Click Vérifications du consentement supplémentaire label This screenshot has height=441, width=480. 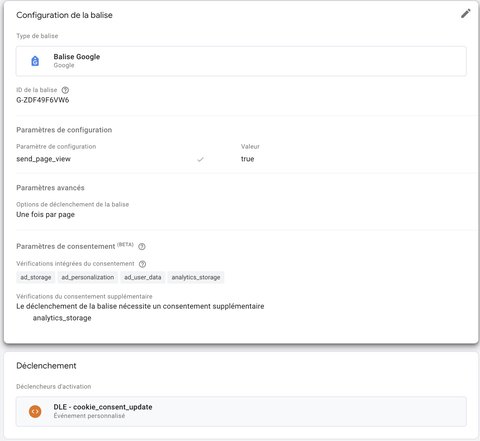(x=84, y=296)
